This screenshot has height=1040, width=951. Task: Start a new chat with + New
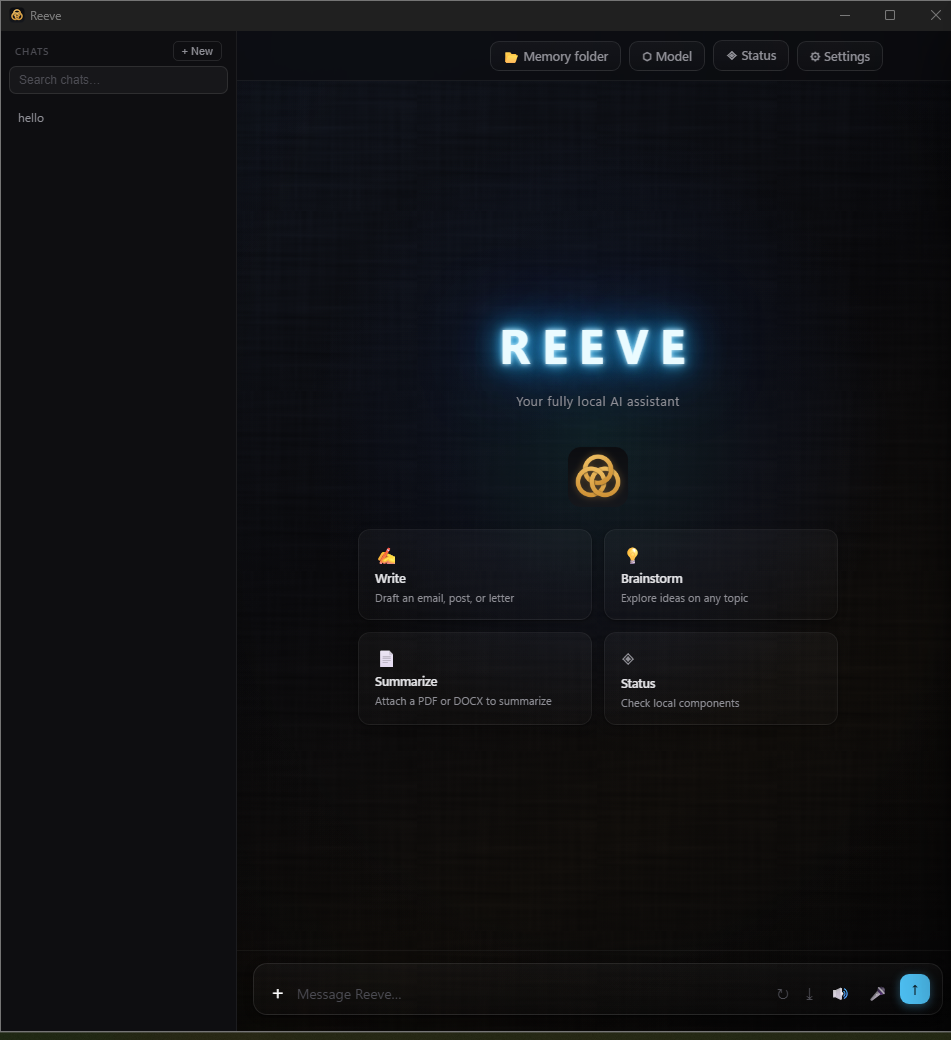pos(197,51)
